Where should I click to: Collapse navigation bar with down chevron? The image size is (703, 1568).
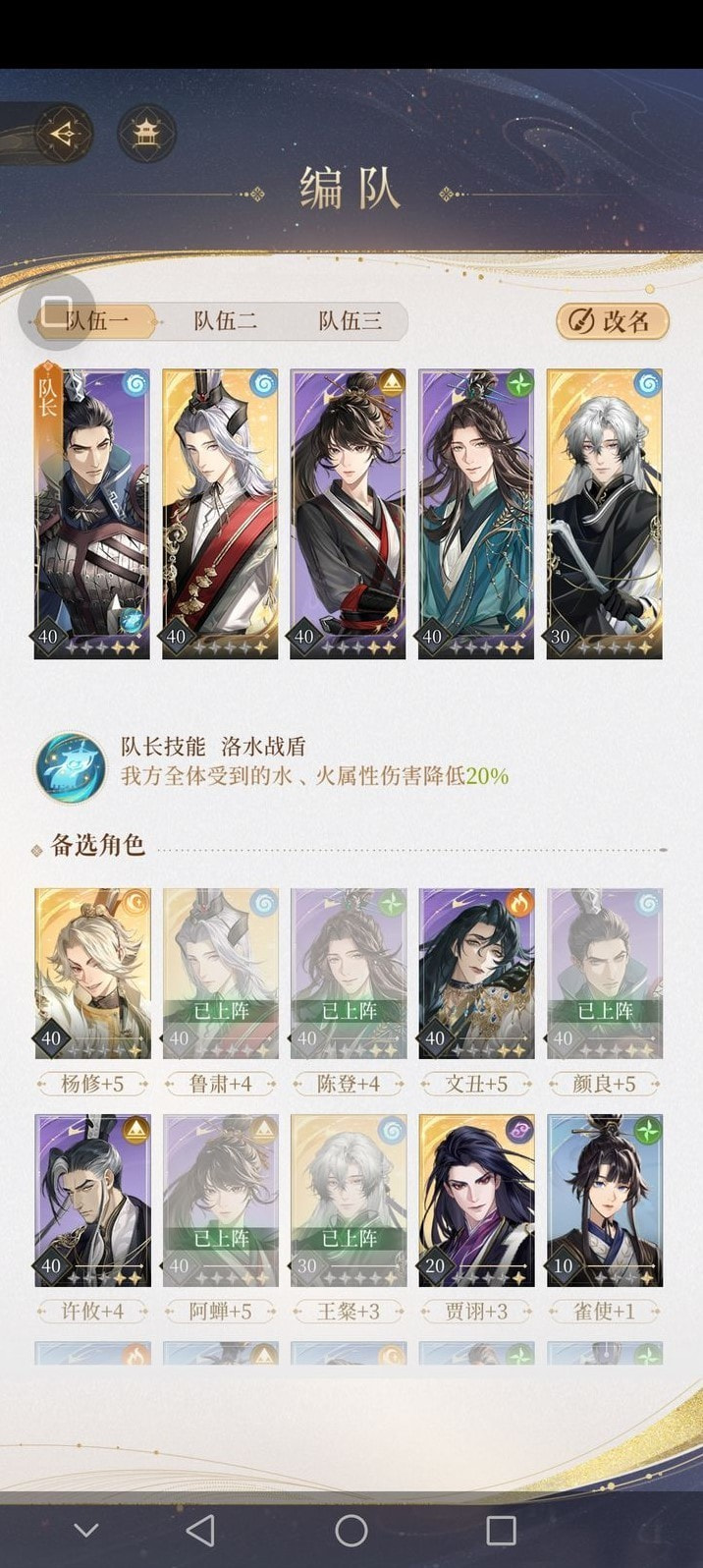pos(86,1530)
